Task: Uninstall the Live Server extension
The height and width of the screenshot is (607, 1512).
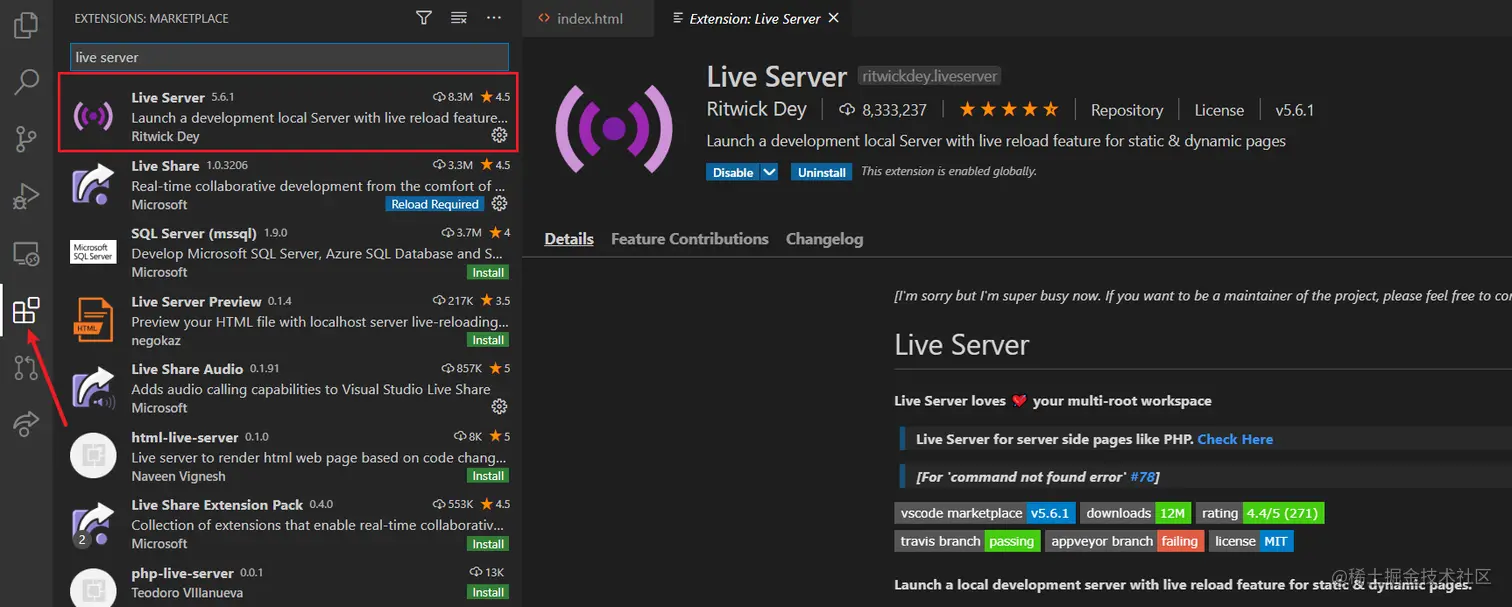Action: (x=822, y=172)
